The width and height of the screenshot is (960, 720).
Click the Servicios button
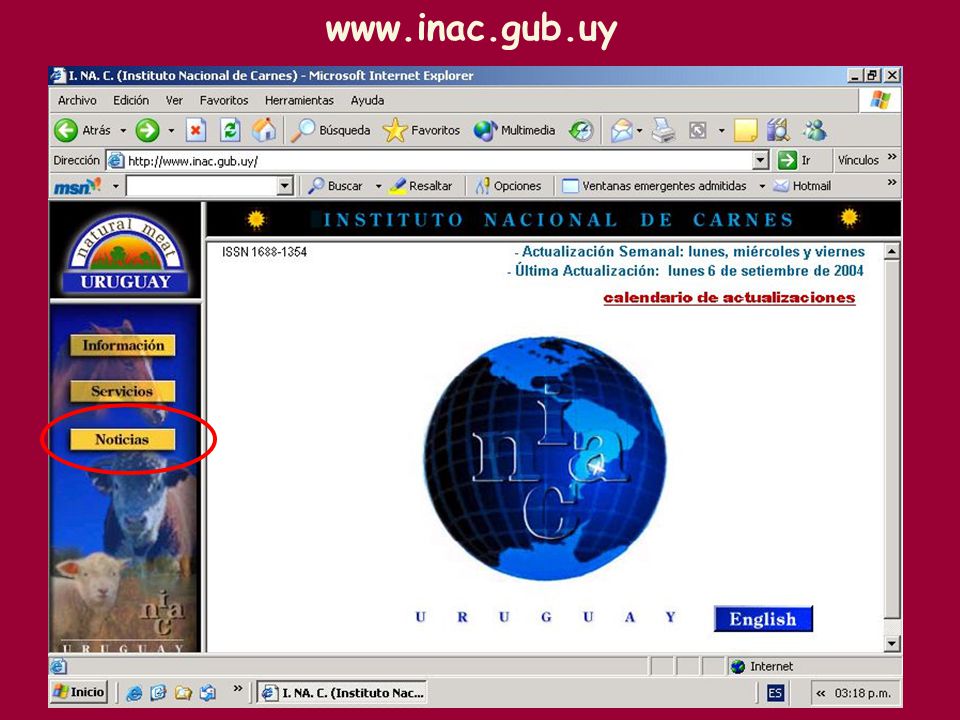click(x=122, y=391)
